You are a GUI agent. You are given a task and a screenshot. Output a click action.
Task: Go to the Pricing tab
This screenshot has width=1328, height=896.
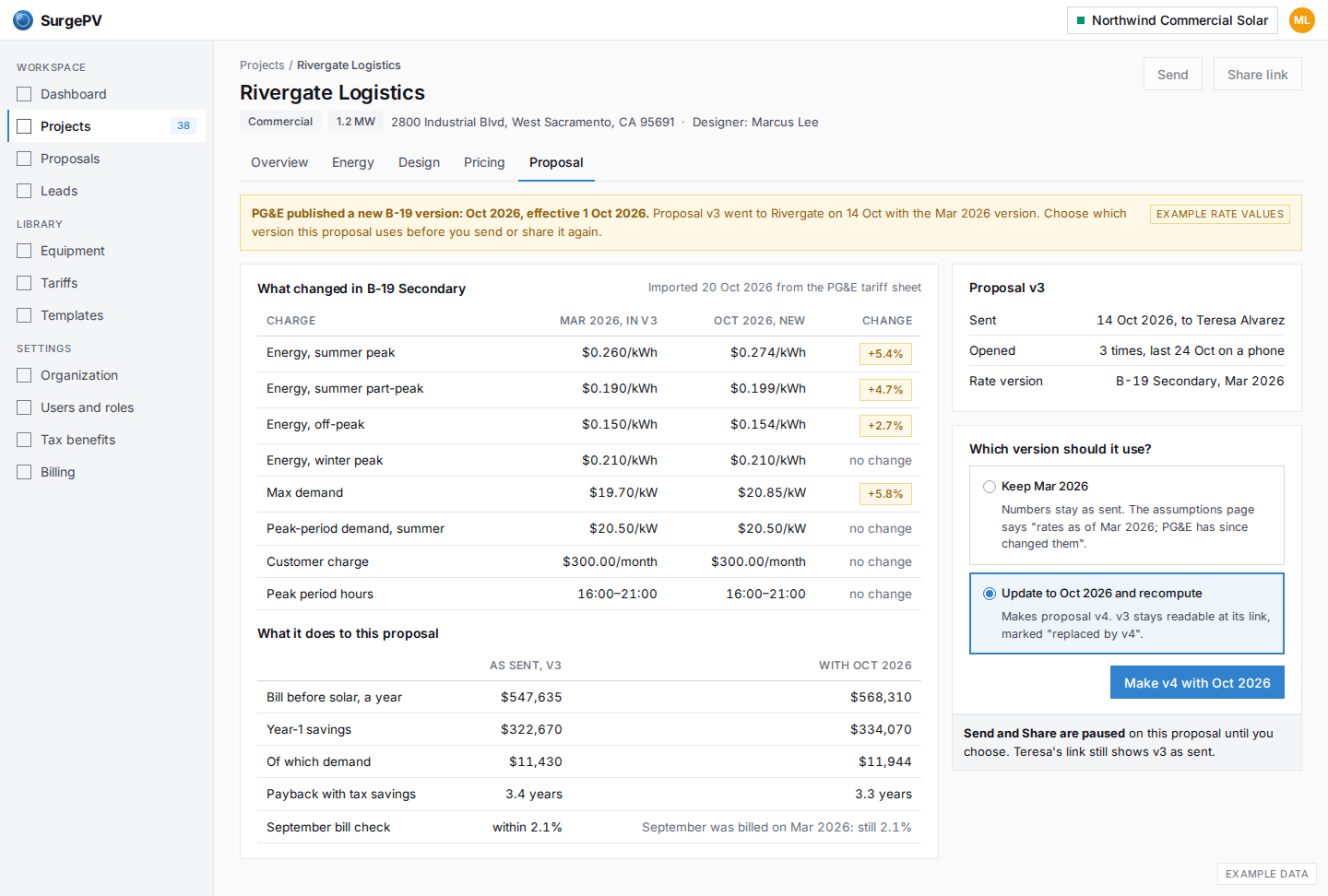tap(484, 162)
